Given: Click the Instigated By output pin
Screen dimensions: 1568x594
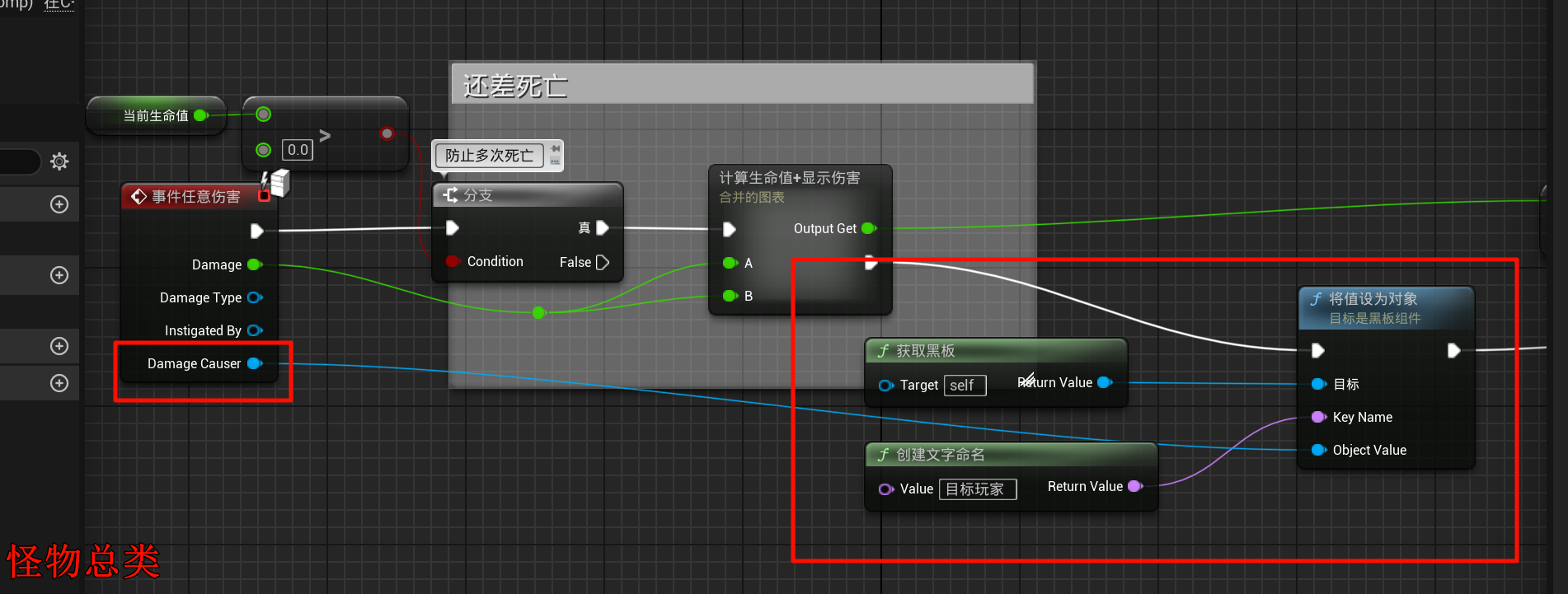Looking at the screenshot, I should coord(255,330).
